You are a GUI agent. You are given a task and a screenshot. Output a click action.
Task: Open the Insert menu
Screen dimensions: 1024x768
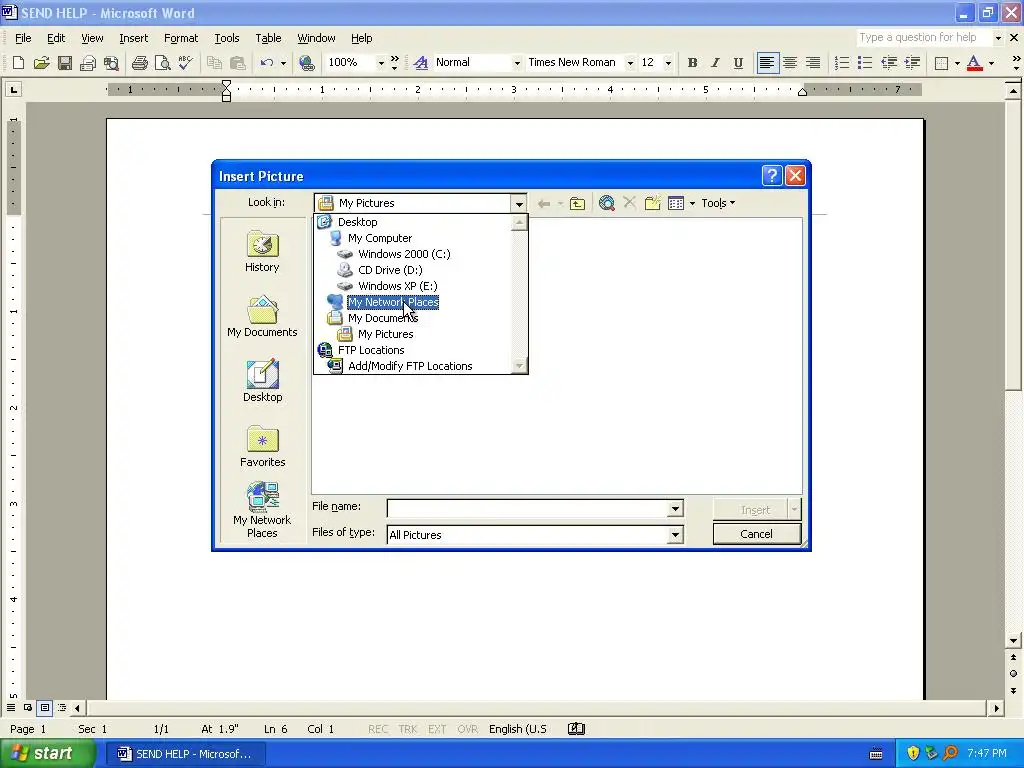pos(133,38)
